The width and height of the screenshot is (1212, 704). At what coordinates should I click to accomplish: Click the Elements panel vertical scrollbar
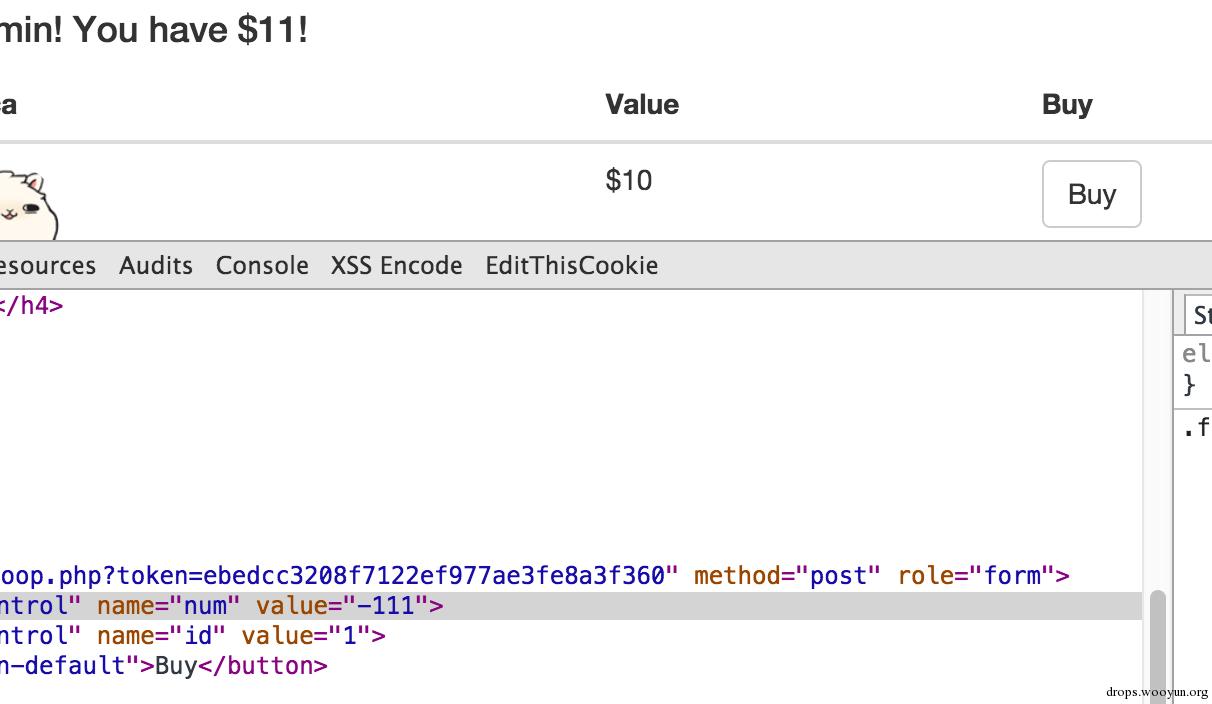(x=1157, y=640)
